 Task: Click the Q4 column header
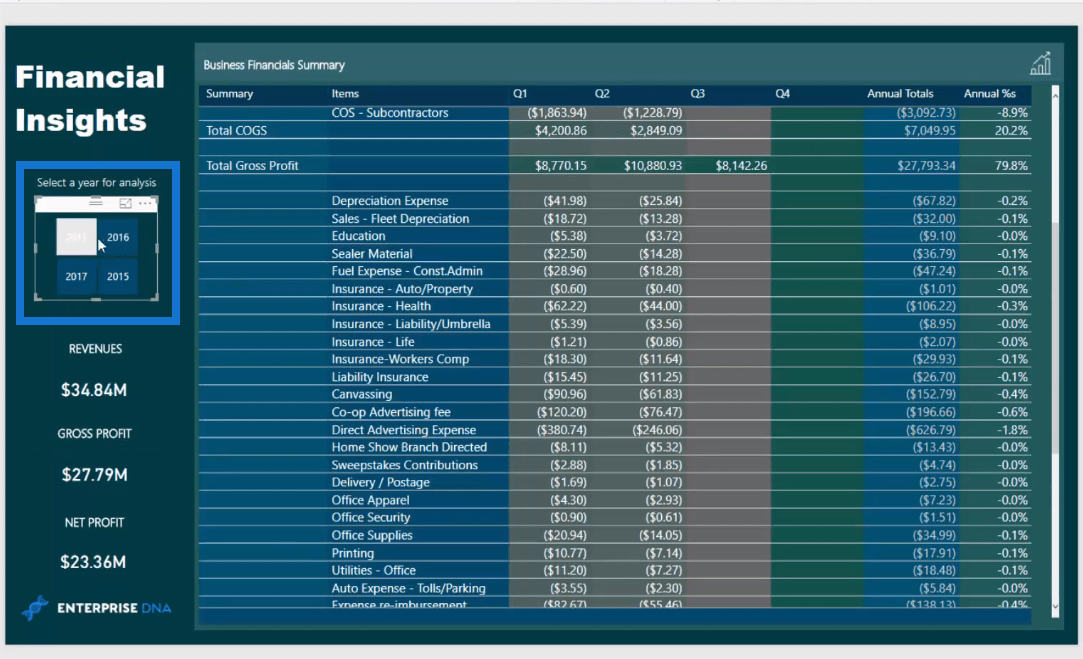(782, 94)
